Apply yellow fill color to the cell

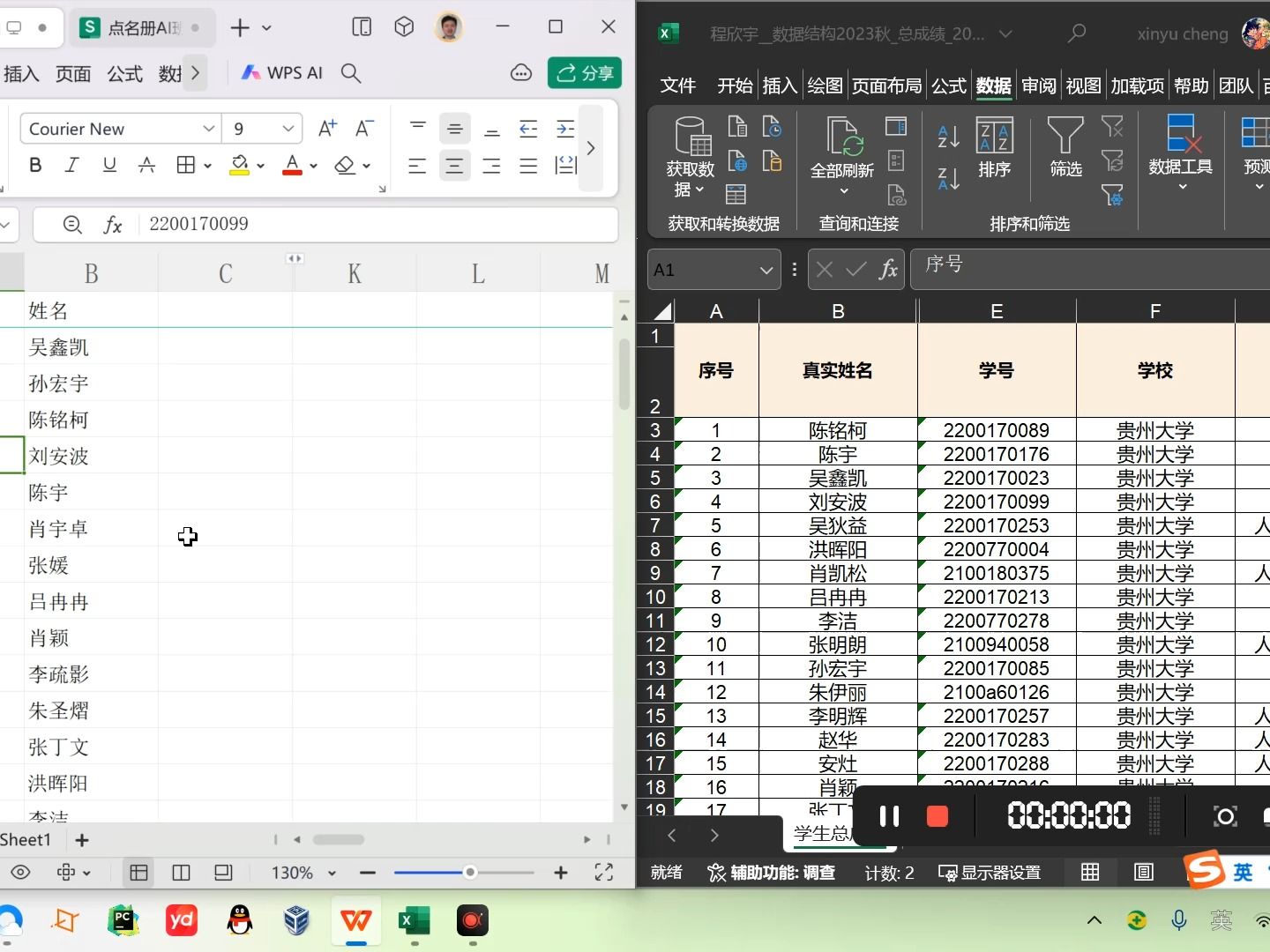(240, 165)
